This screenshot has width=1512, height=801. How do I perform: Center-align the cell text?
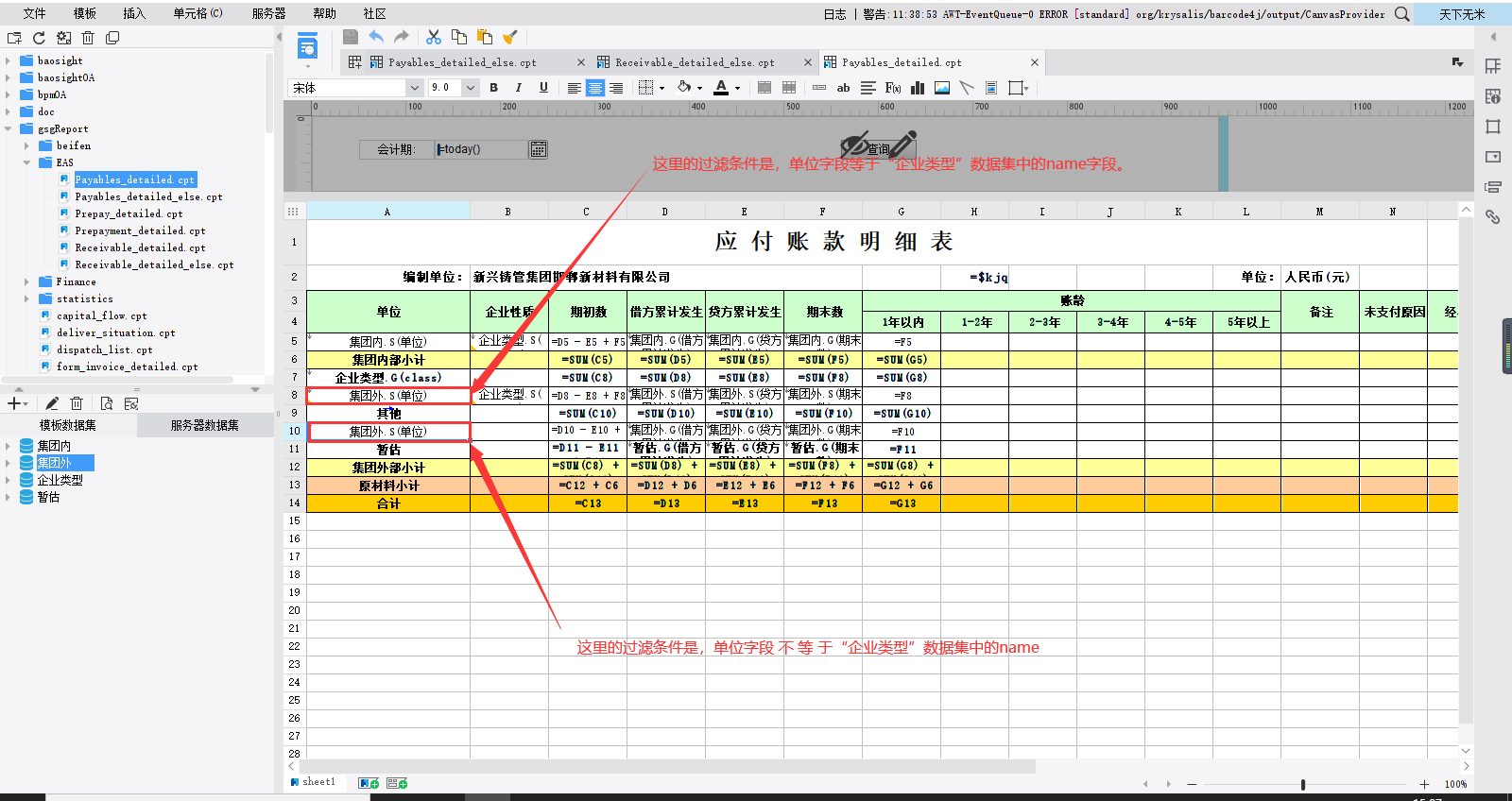click(595, 88)
